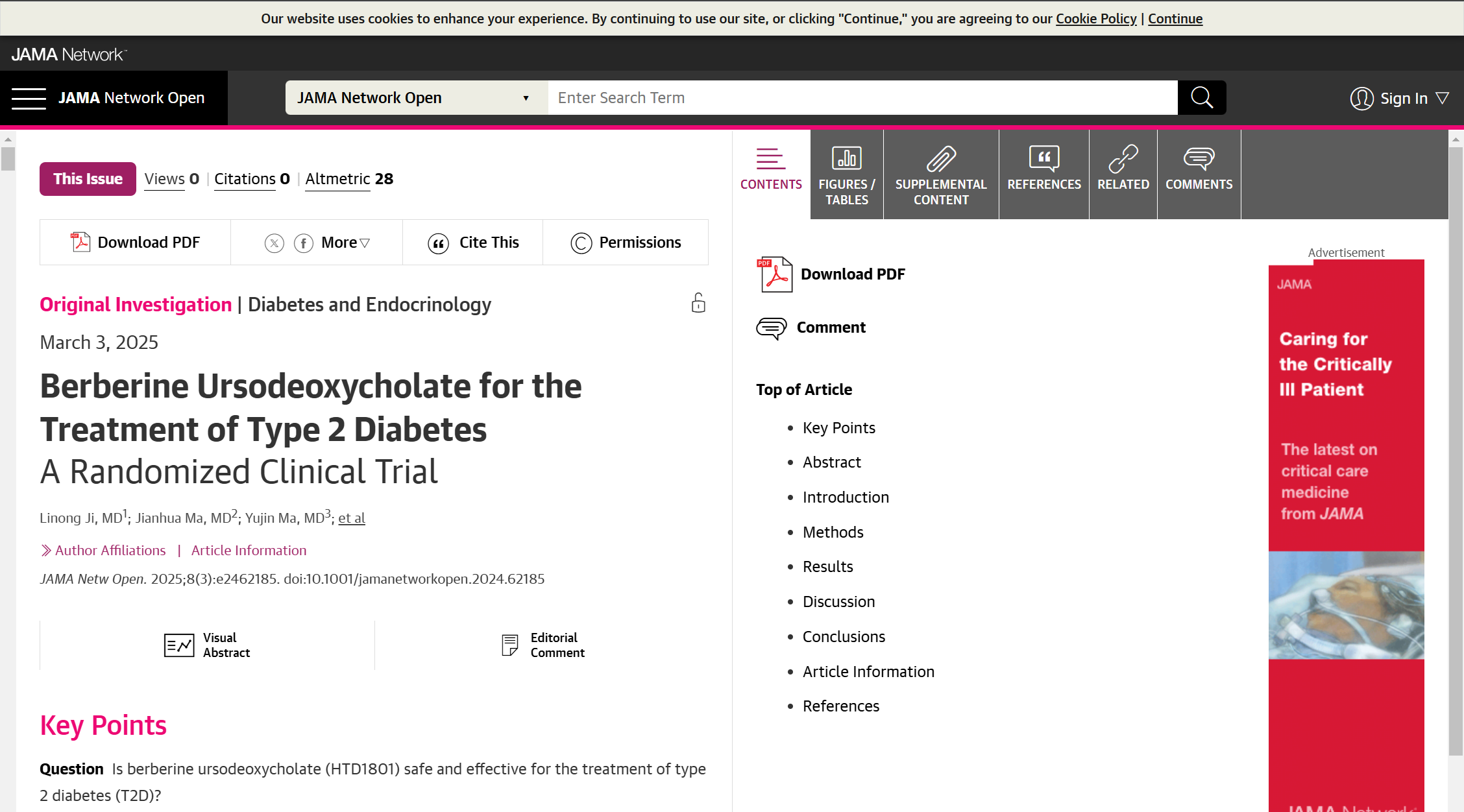Click the right pane scrollbar thumb

click(x=1456, y=451)
